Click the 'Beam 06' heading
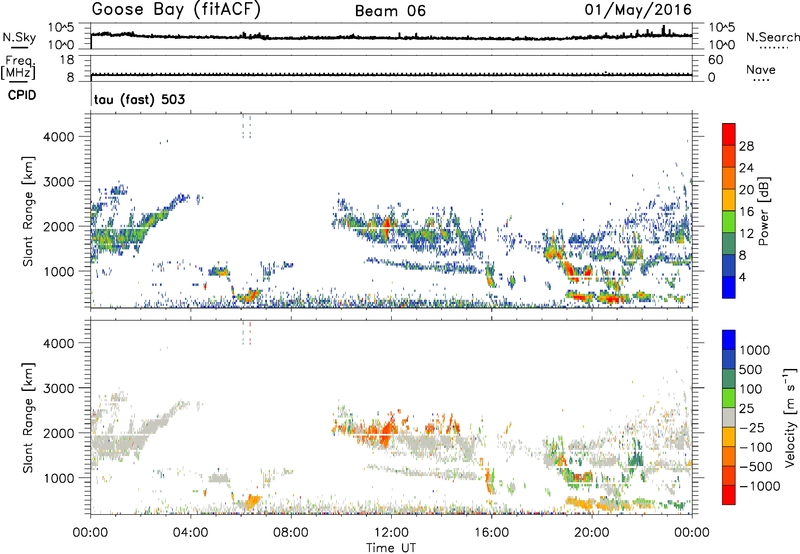Screen dimensions: 800x554 [390, 11]
